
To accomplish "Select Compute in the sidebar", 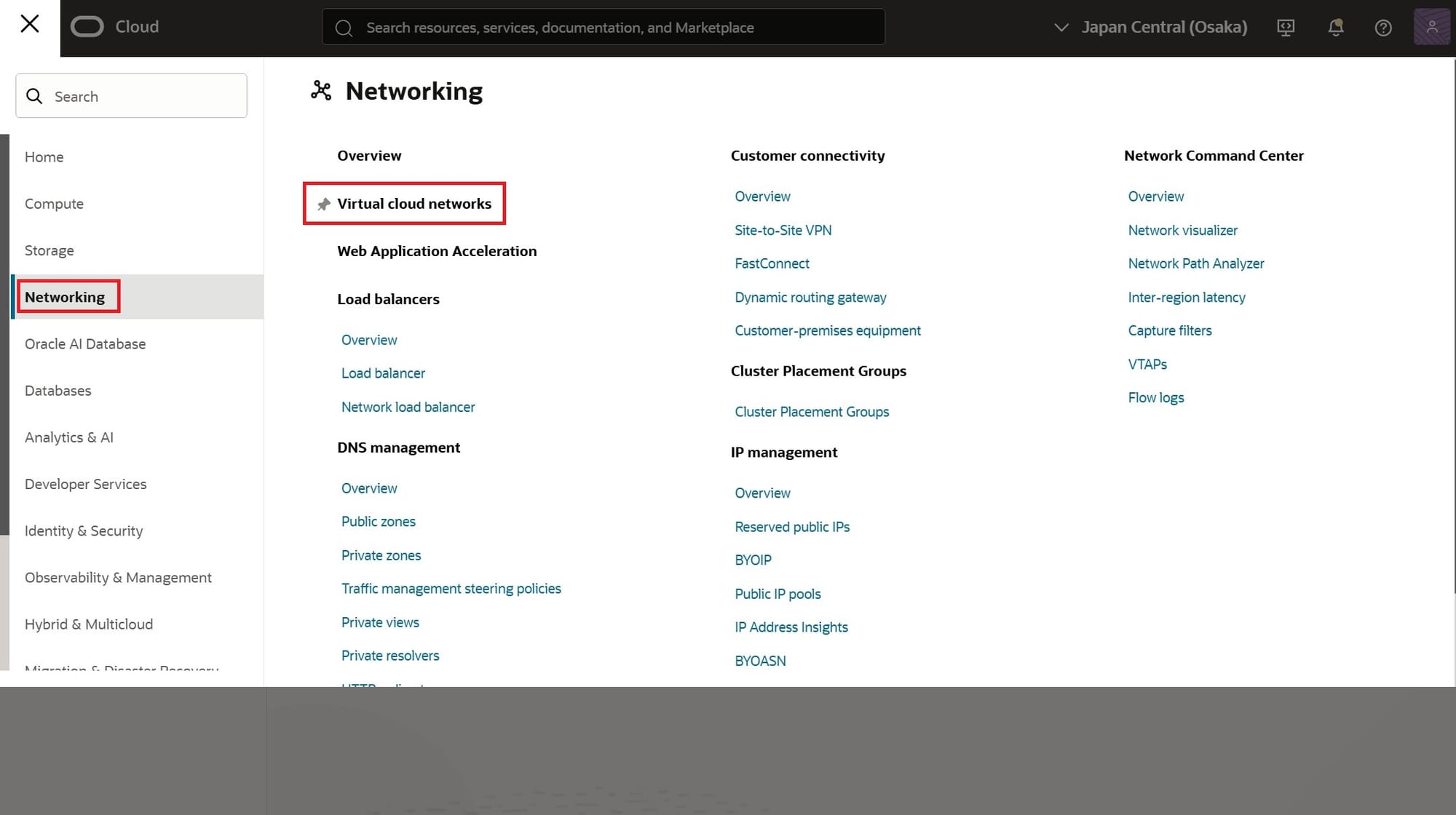I will (x=54, y=204).
